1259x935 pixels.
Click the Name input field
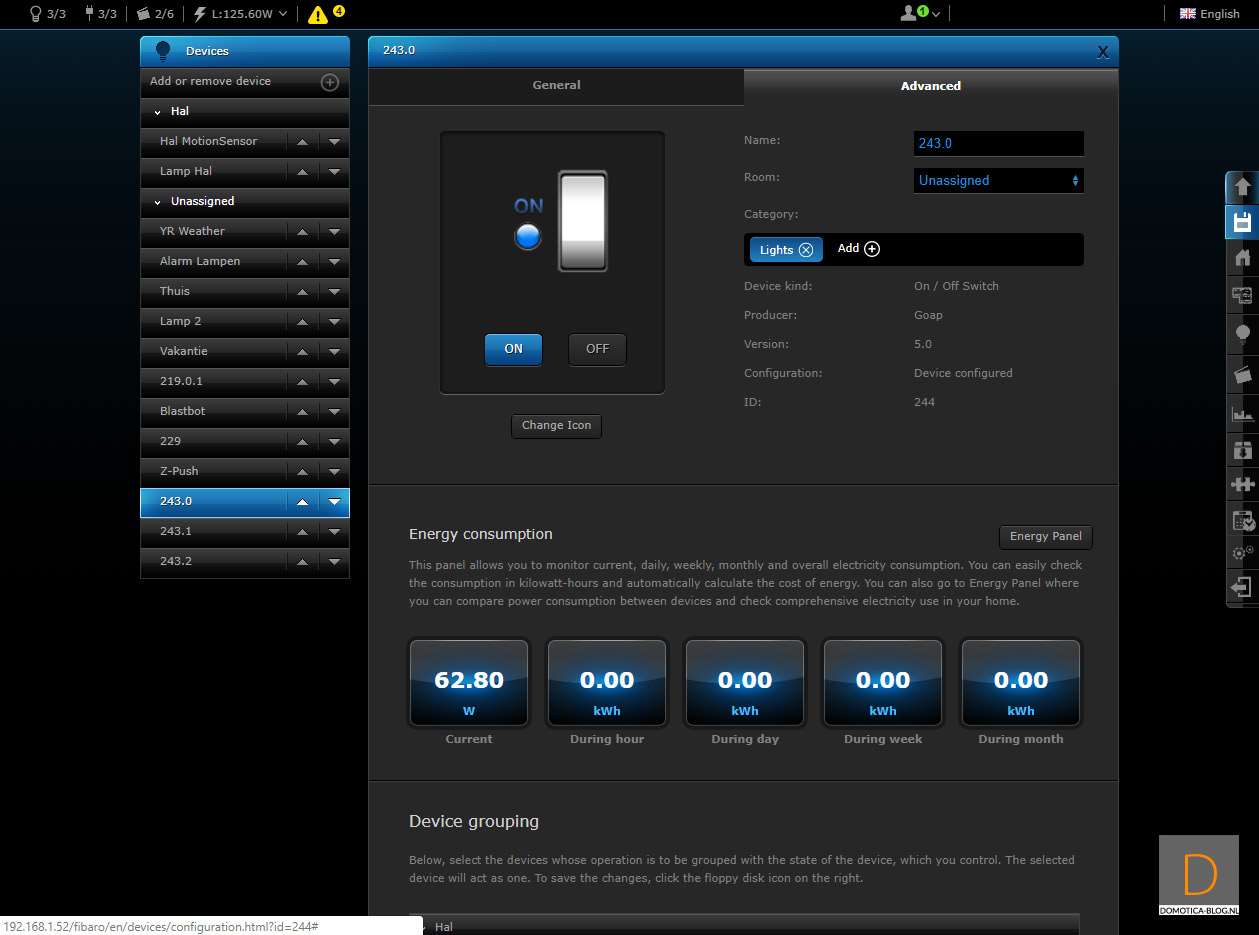998,144
